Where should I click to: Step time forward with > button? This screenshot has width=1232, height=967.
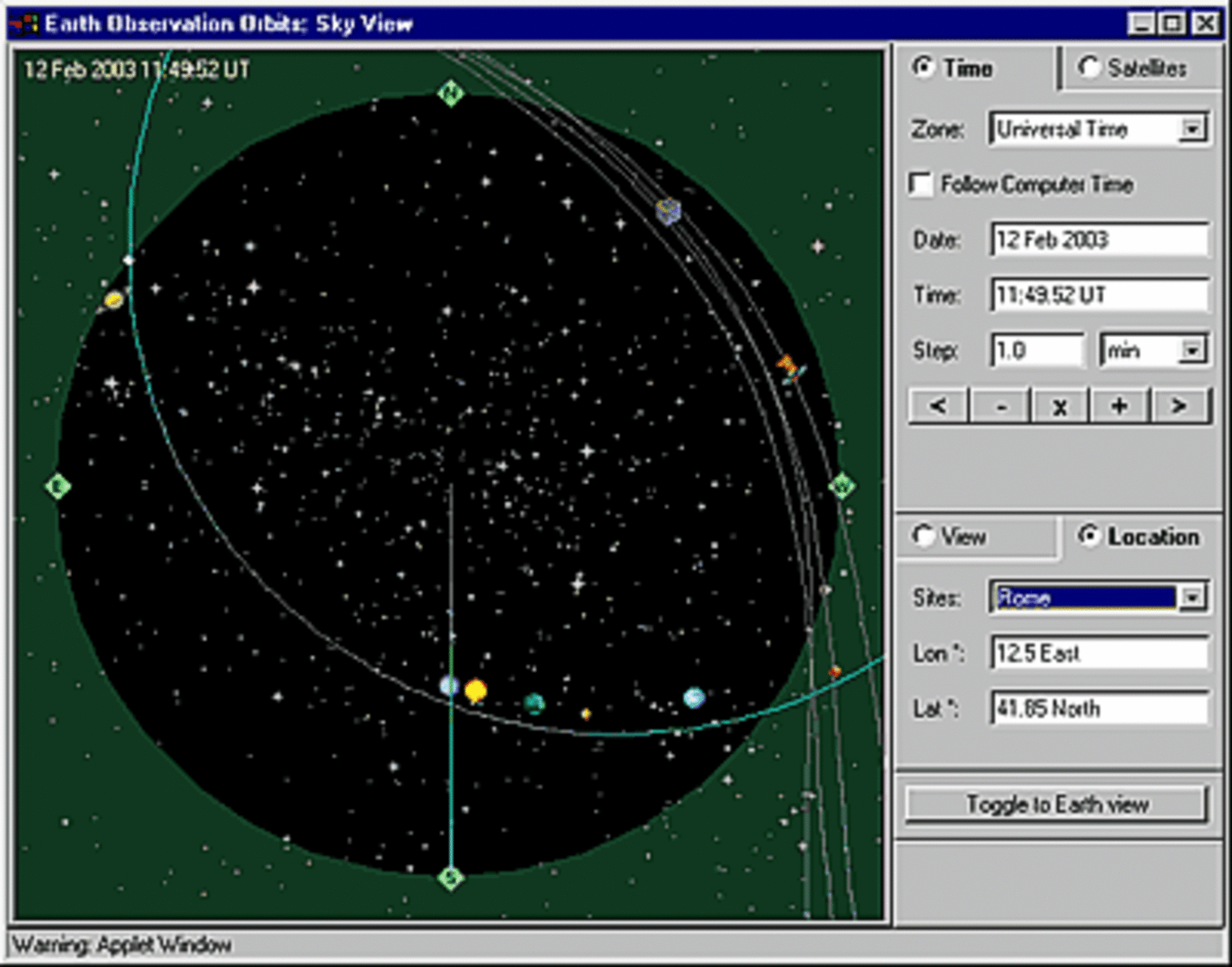1179,406
